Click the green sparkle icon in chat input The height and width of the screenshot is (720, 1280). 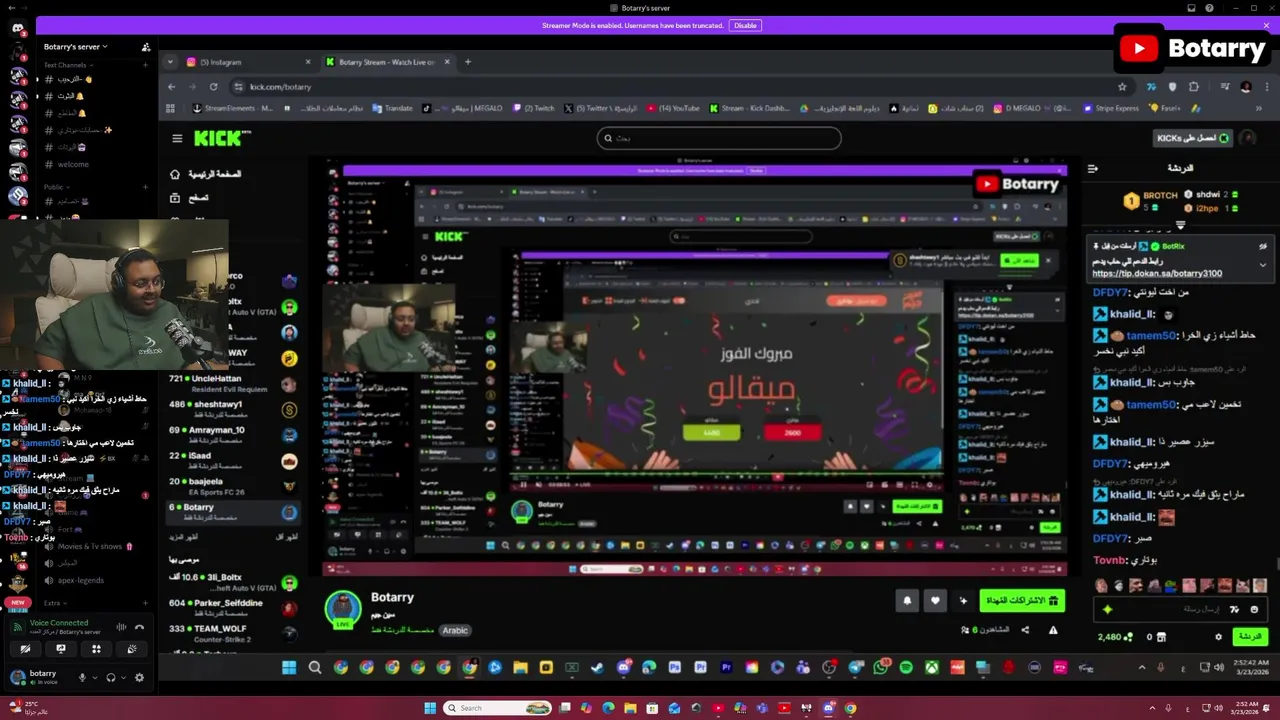(1107, 609)
